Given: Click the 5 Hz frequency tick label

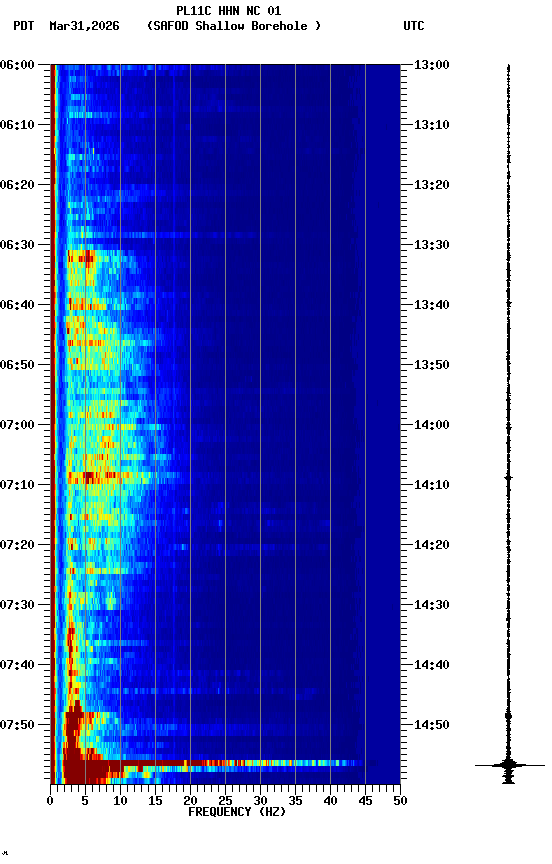Looking at the screenshot, I should [85, 801].
